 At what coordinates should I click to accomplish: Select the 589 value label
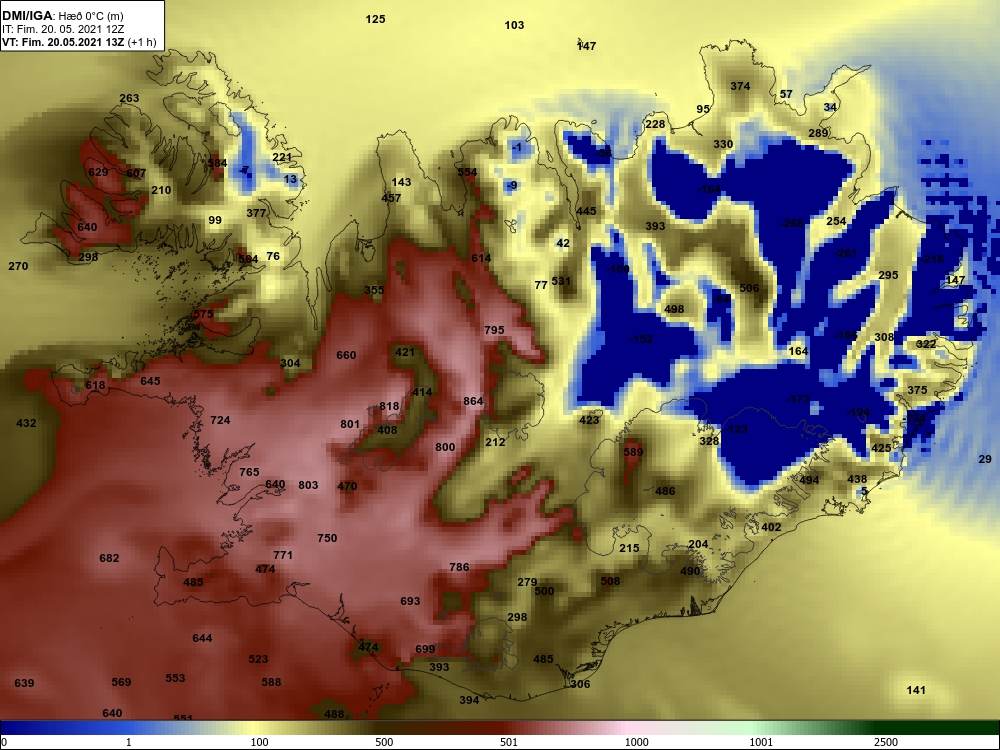(x=633, y=452)
